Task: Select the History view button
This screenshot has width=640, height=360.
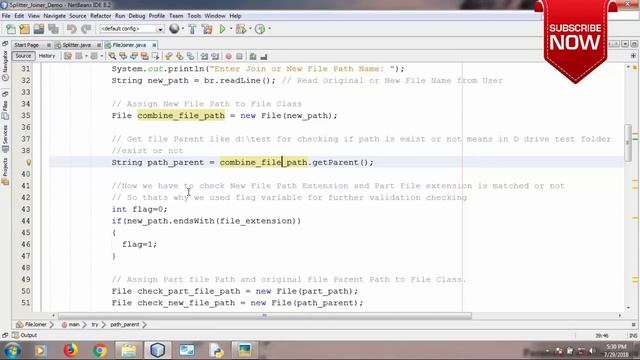Action: 47,56
